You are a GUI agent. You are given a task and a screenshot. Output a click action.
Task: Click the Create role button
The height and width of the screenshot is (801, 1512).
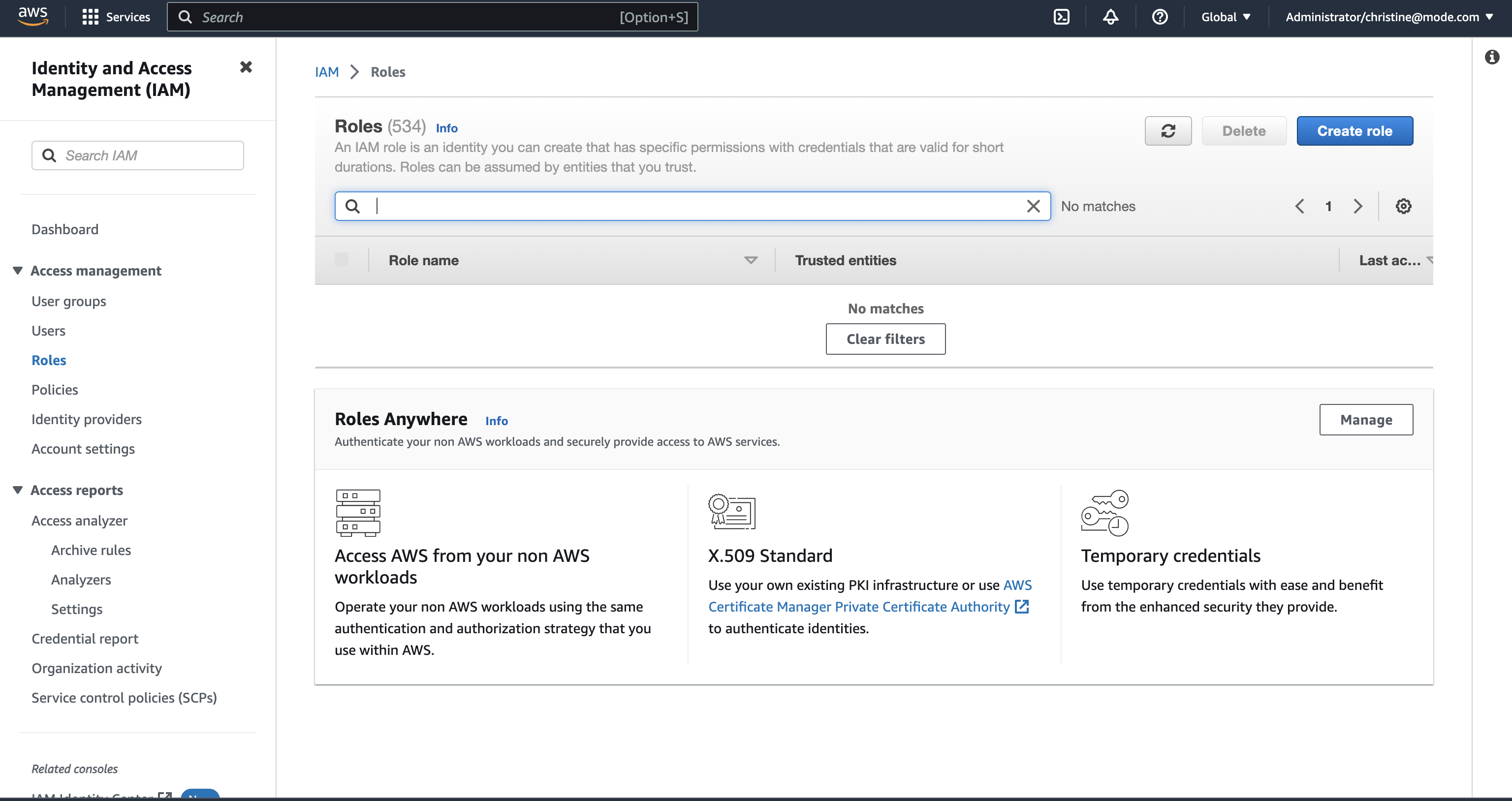tap(1355, 130)
